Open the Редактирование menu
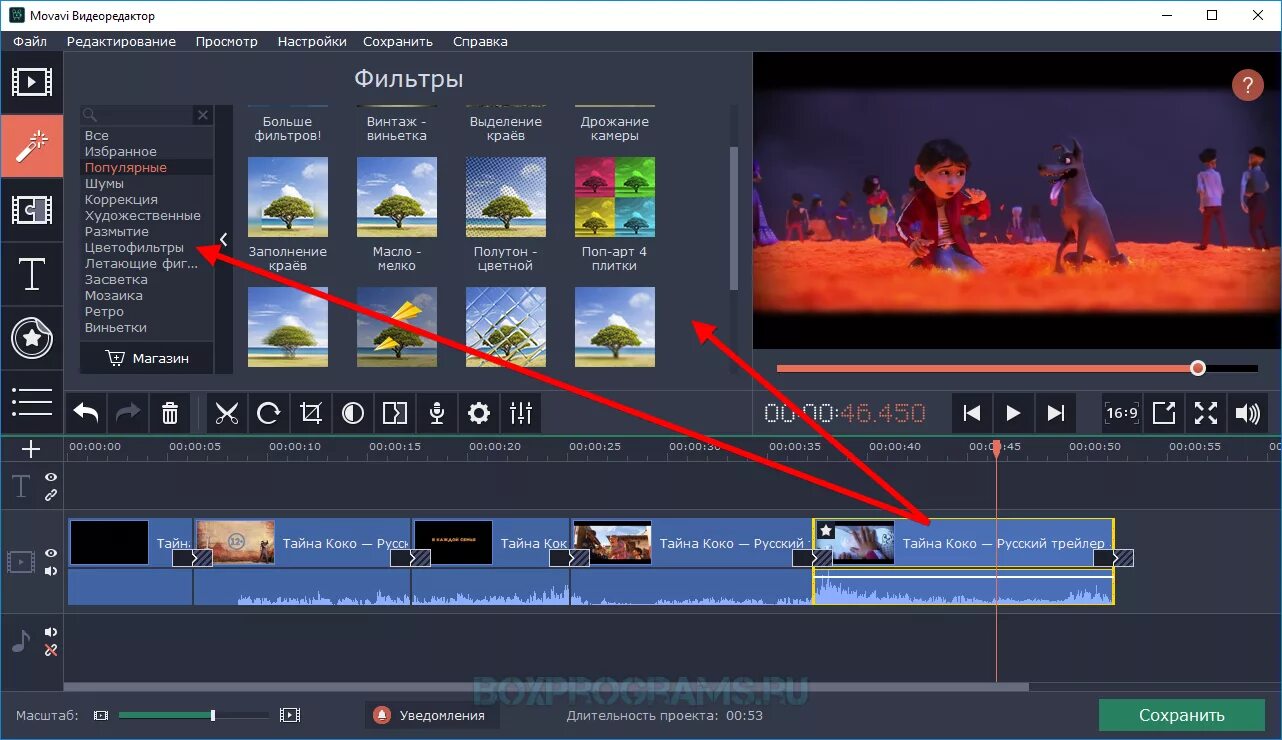Screen dimensions: 1282x740 [x=121, y=41]
